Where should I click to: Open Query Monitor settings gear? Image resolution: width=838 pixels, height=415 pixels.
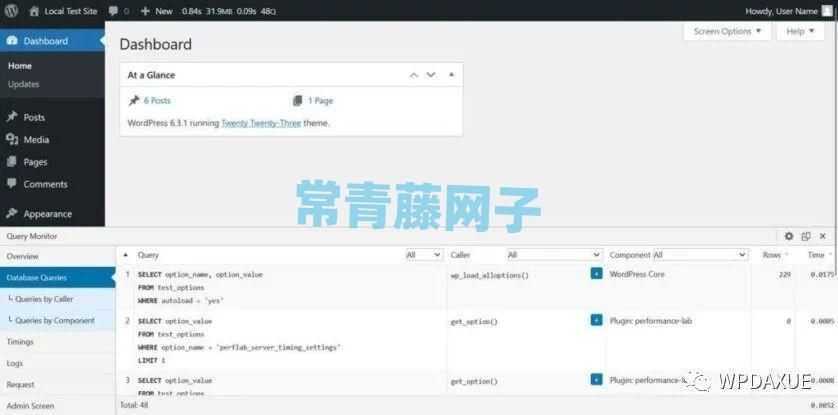789,236
